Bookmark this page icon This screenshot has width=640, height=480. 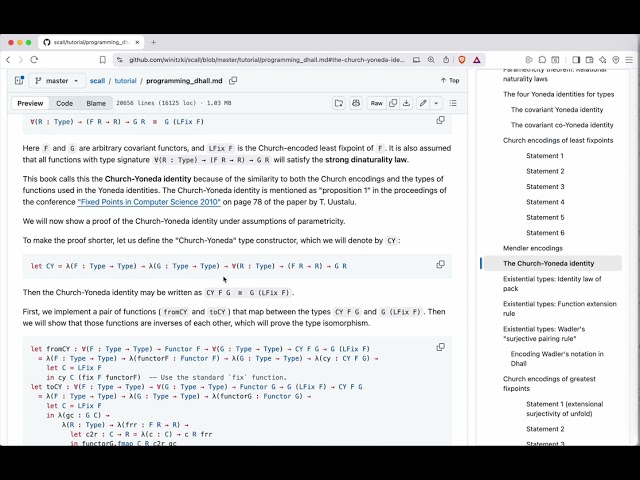(x=102, y=60)
